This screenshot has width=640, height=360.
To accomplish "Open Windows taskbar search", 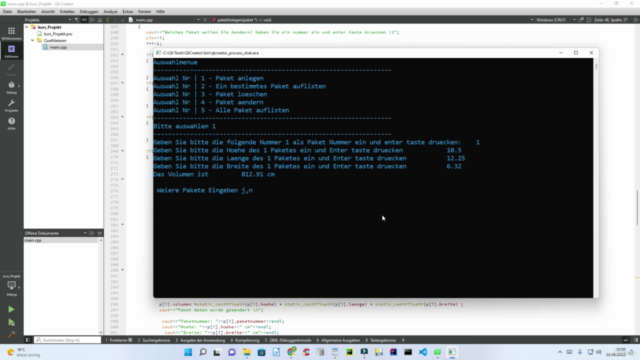I will coord(203,352).
